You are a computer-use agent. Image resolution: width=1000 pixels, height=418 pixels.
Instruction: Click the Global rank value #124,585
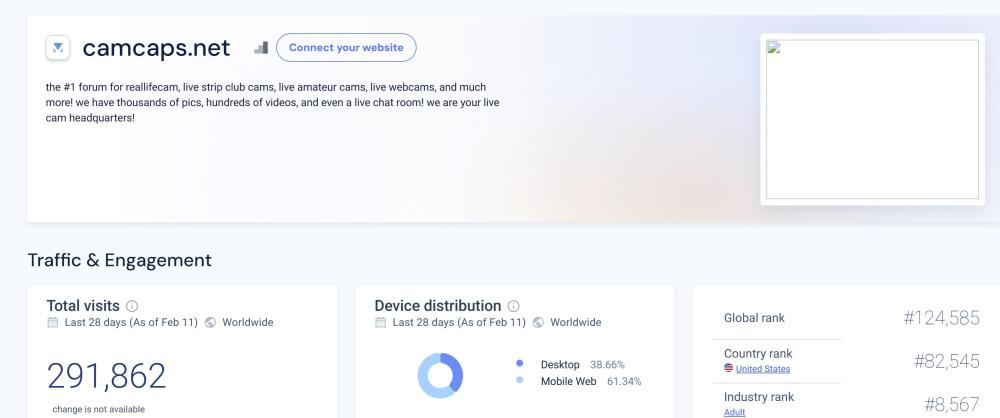click(941, 318)
